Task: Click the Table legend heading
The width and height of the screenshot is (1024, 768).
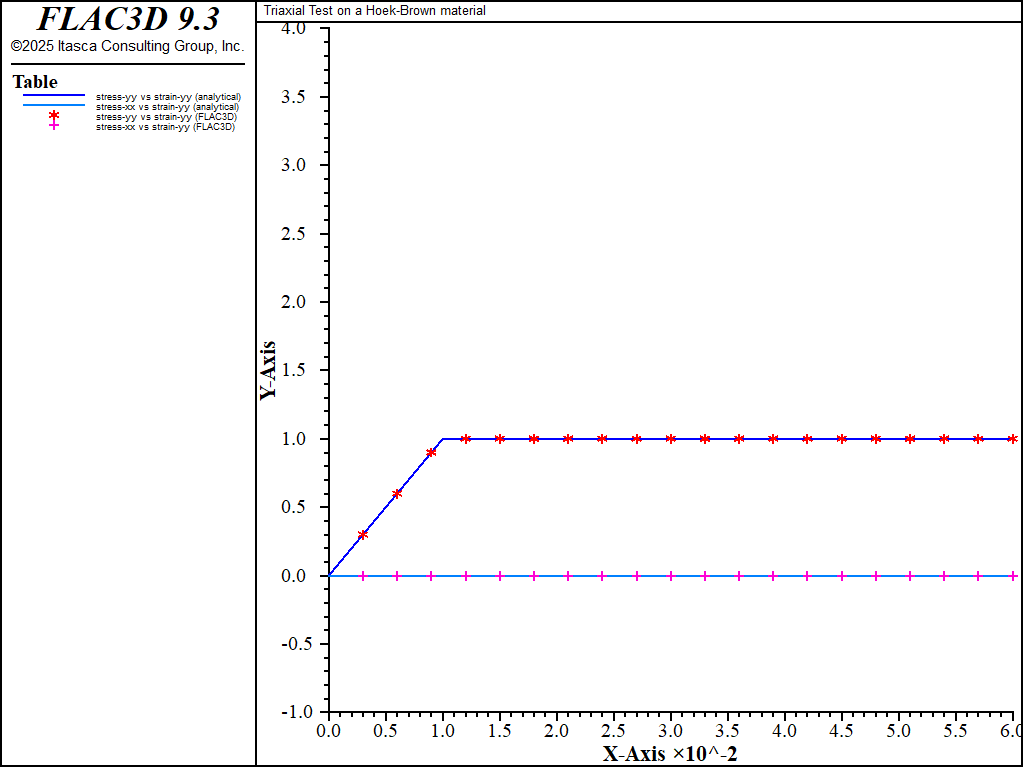Action: pos(35,82)
